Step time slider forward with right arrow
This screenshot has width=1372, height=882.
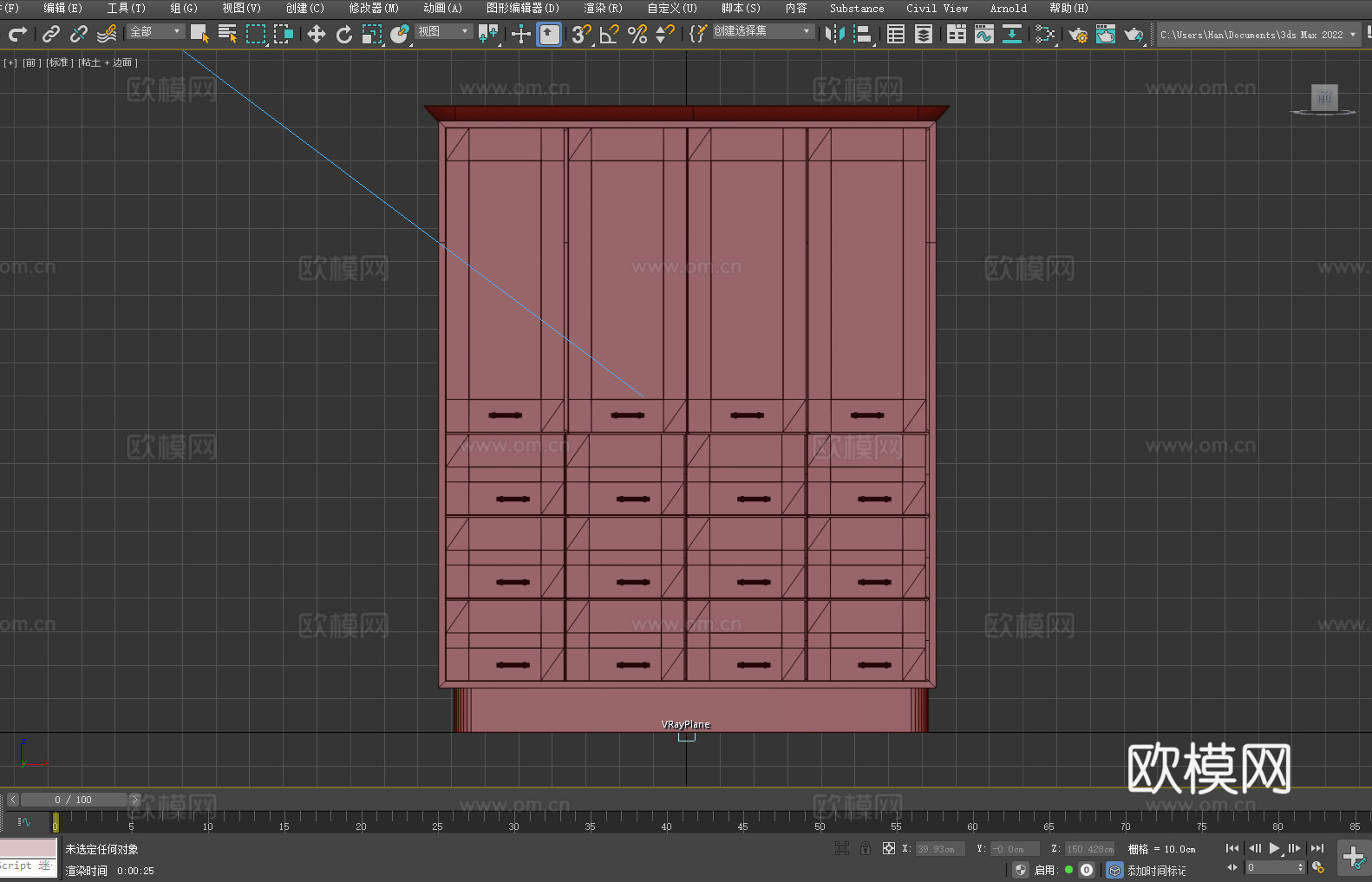(x=134, y=800)
